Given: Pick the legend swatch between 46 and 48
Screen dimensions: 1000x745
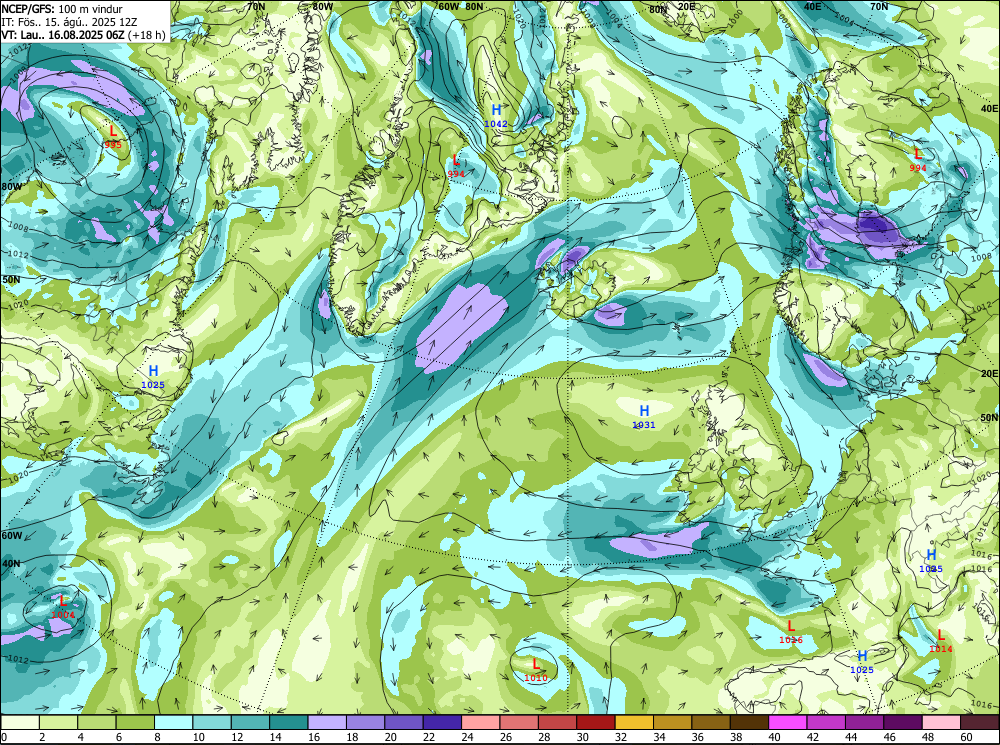Looking at the screenshot, I should pyautogui.click(x=902, y=722).
